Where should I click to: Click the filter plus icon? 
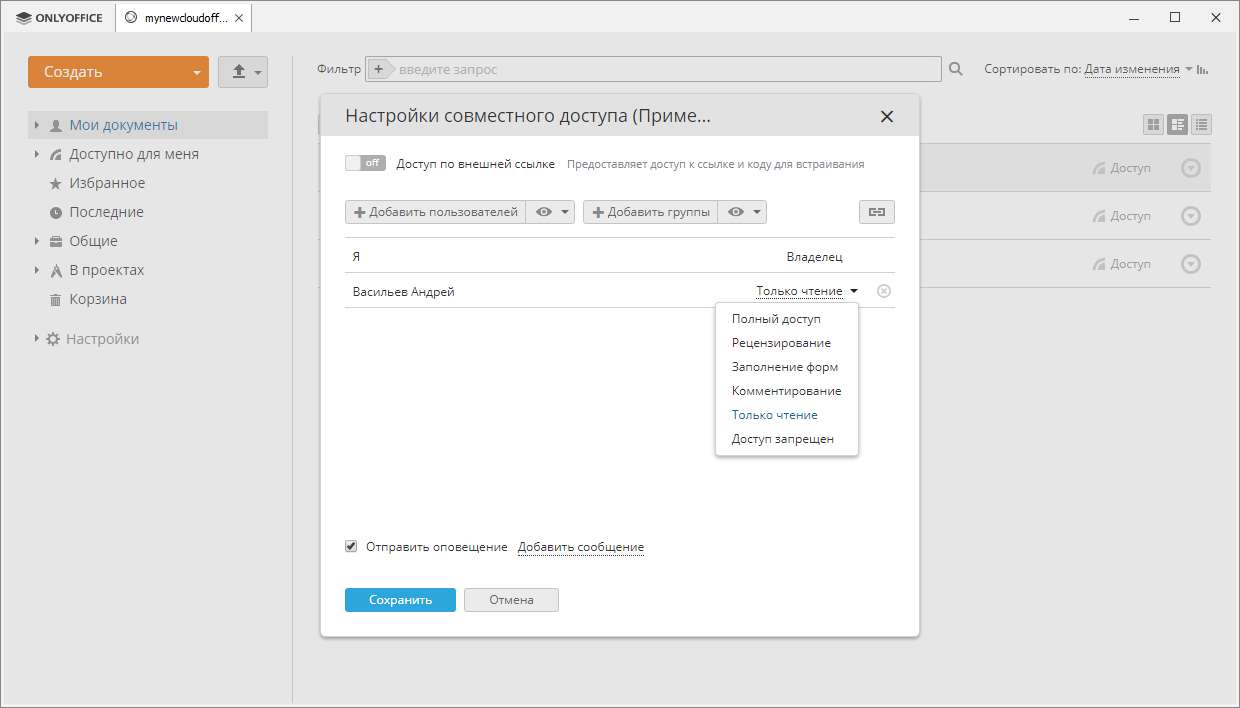pyautogui.click(x=378, y=69)
